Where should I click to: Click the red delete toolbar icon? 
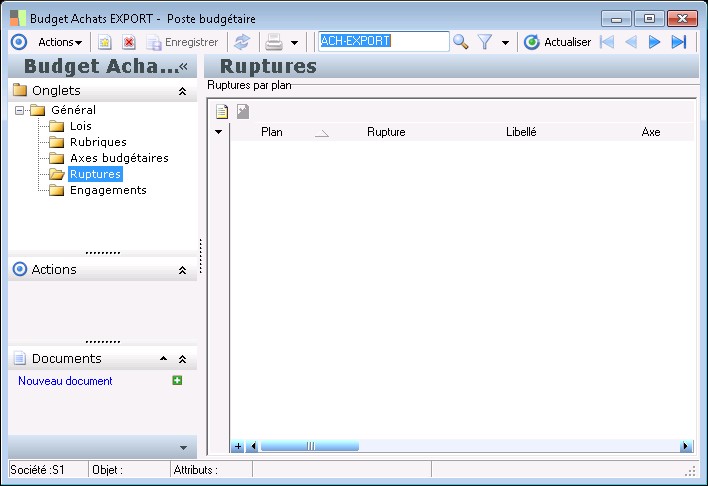coord(129,42)
